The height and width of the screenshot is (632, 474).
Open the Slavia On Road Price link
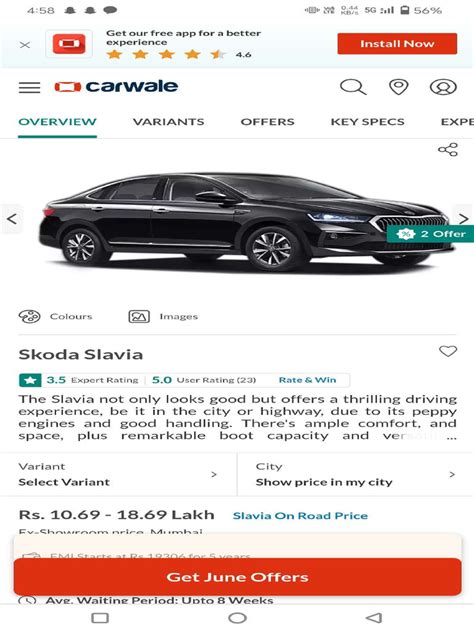tap(300, 516)
